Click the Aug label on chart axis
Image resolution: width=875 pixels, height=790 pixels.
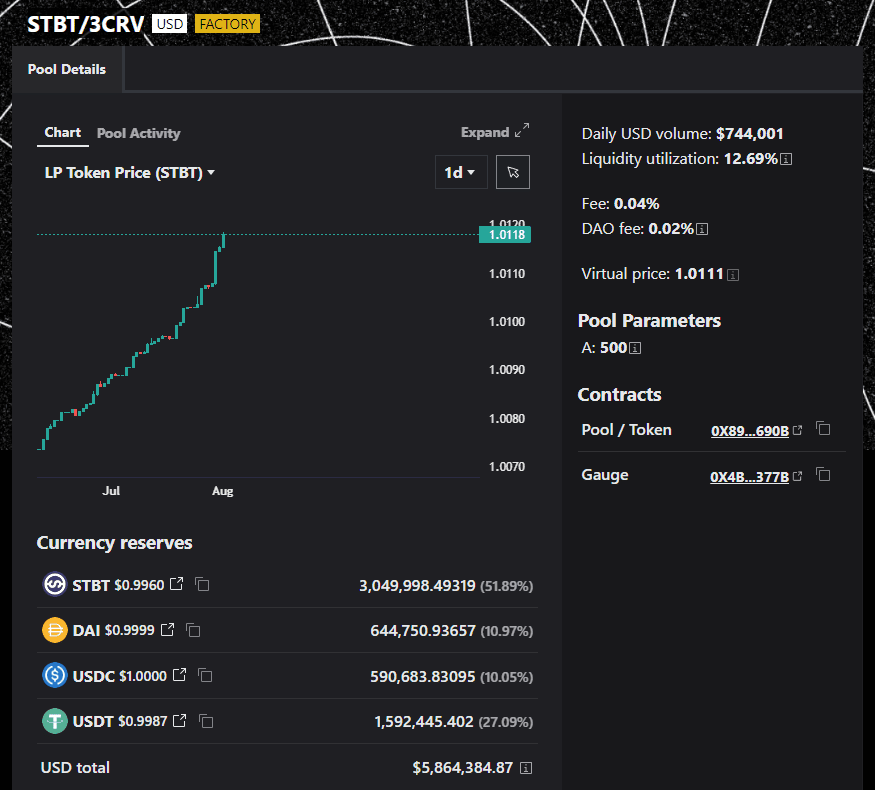tap(222, 491)
